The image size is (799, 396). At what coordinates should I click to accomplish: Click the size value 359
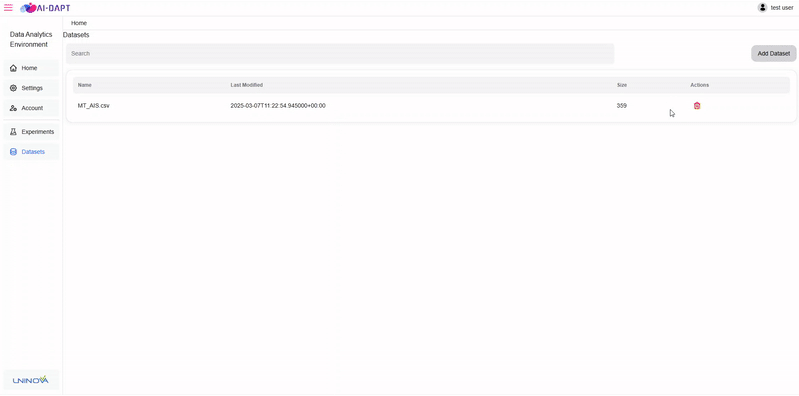coord(622,105)
